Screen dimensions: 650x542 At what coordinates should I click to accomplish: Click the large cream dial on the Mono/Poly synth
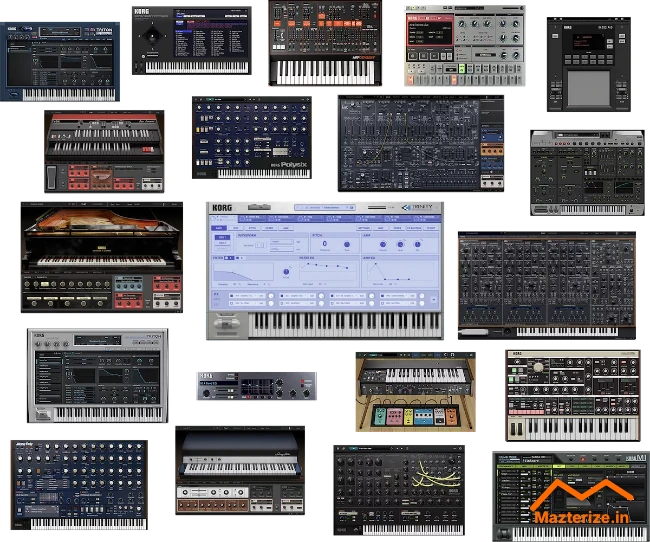[x=538, y=367]
